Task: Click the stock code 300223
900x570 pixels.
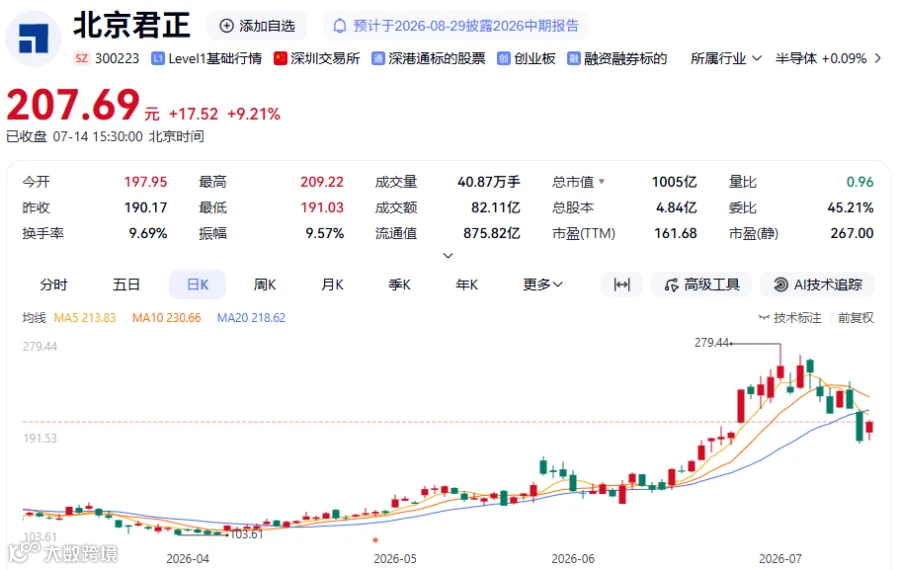Action: [117, 59]
